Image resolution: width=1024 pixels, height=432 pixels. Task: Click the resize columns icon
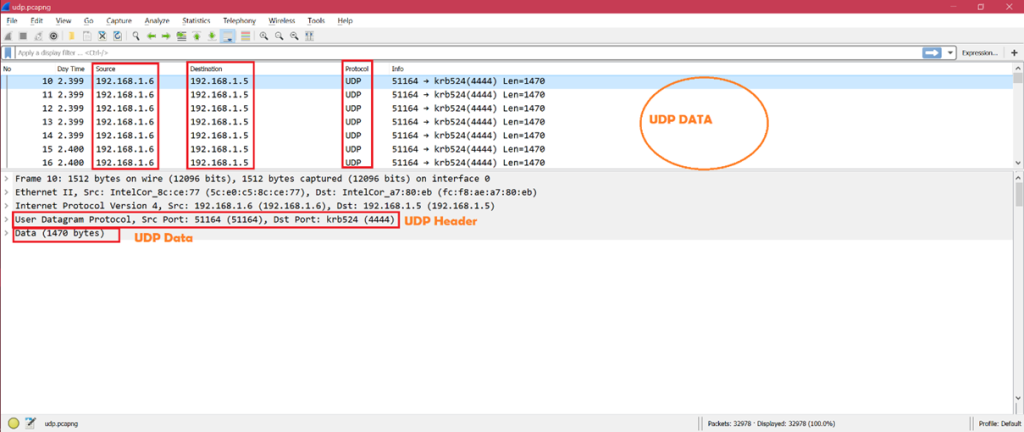(x=310, y=36)
